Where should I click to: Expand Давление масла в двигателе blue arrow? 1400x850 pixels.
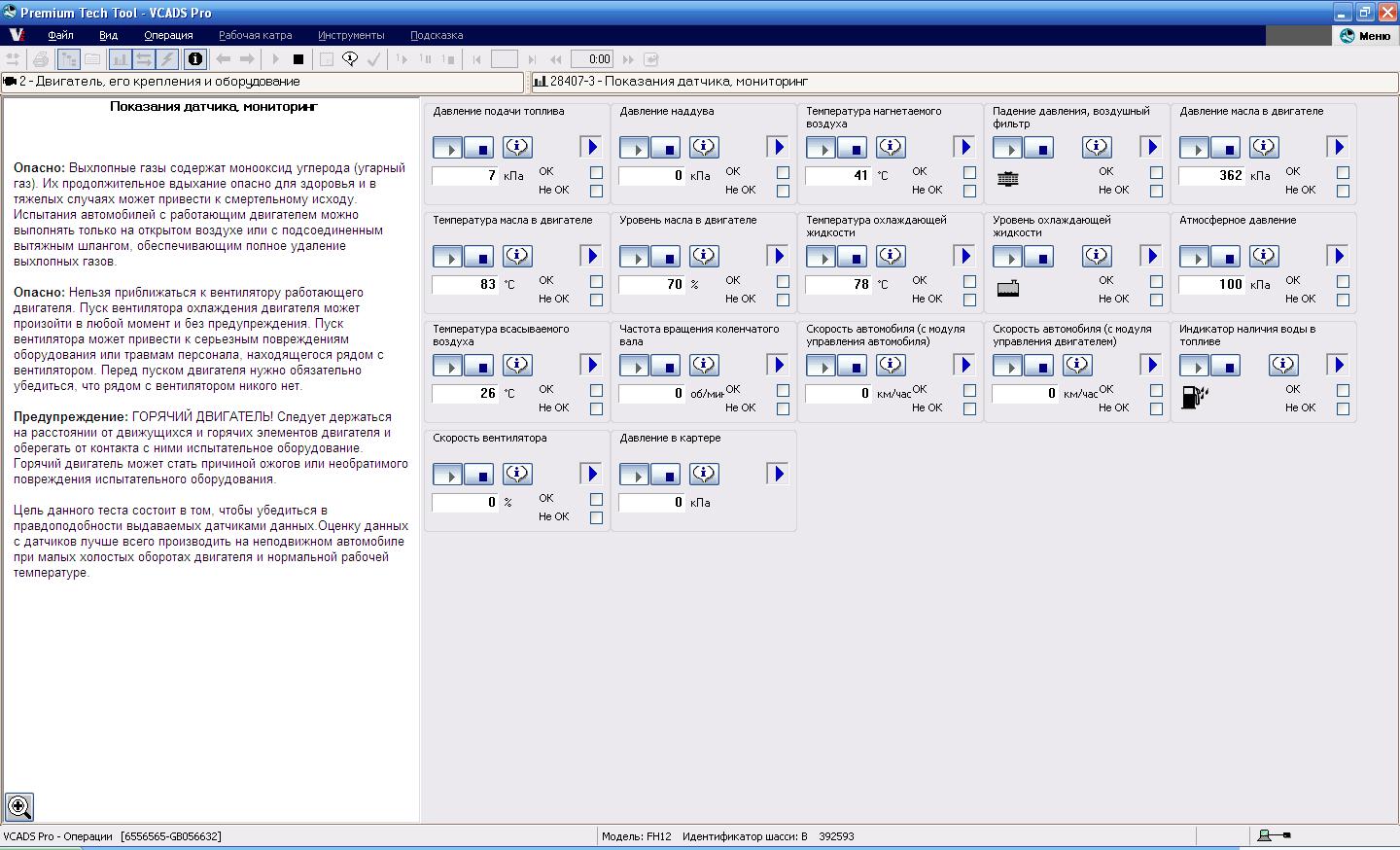coord(1338,147)
